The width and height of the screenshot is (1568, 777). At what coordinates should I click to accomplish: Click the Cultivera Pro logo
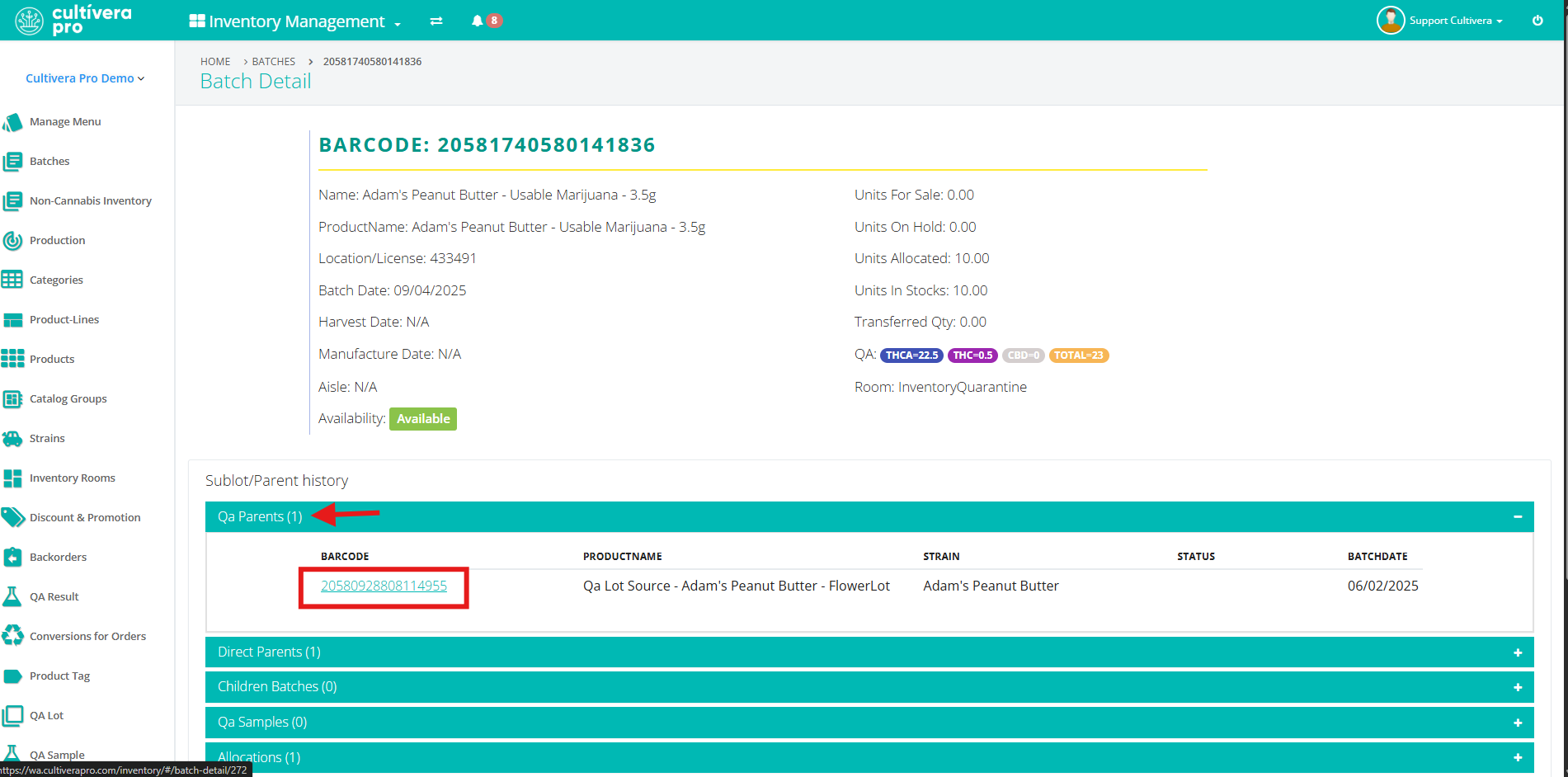coord(73,20)
